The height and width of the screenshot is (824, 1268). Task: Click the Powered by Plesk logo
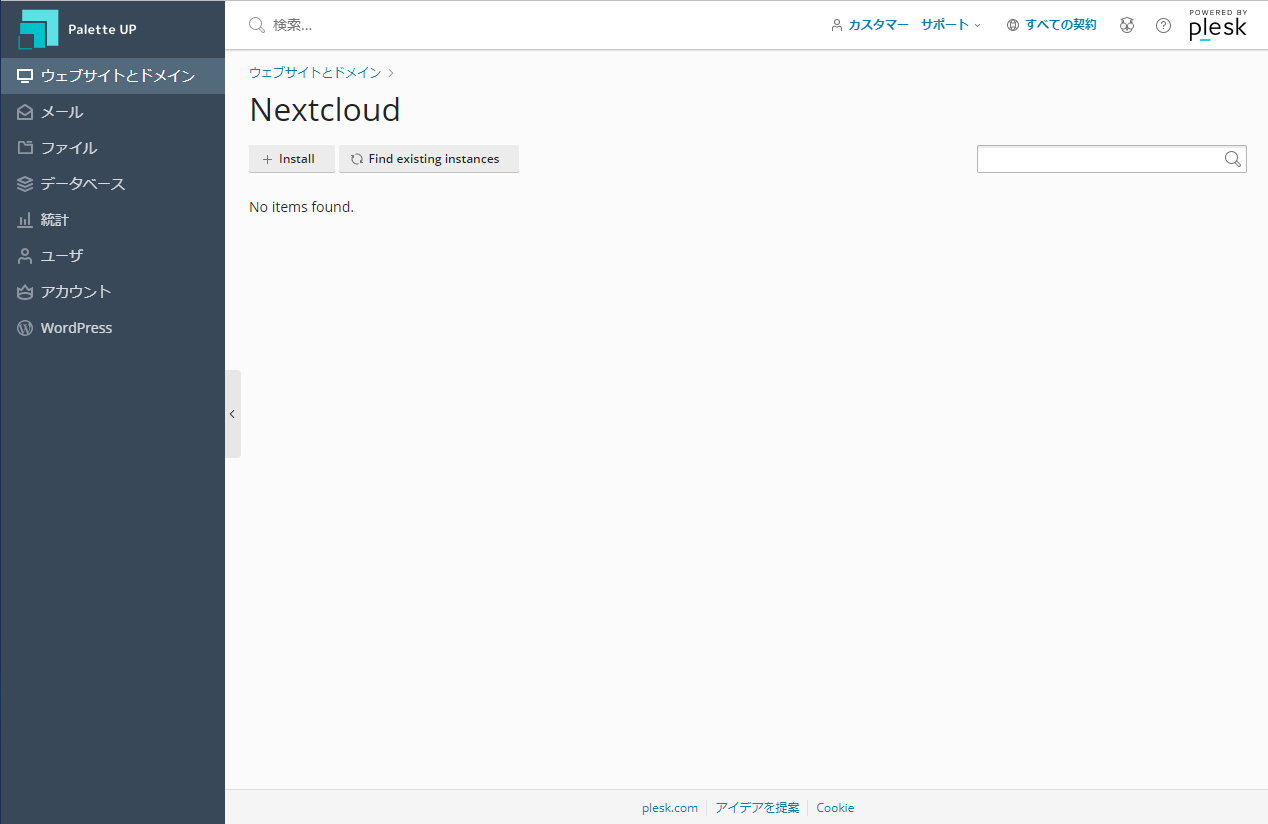1218,25
